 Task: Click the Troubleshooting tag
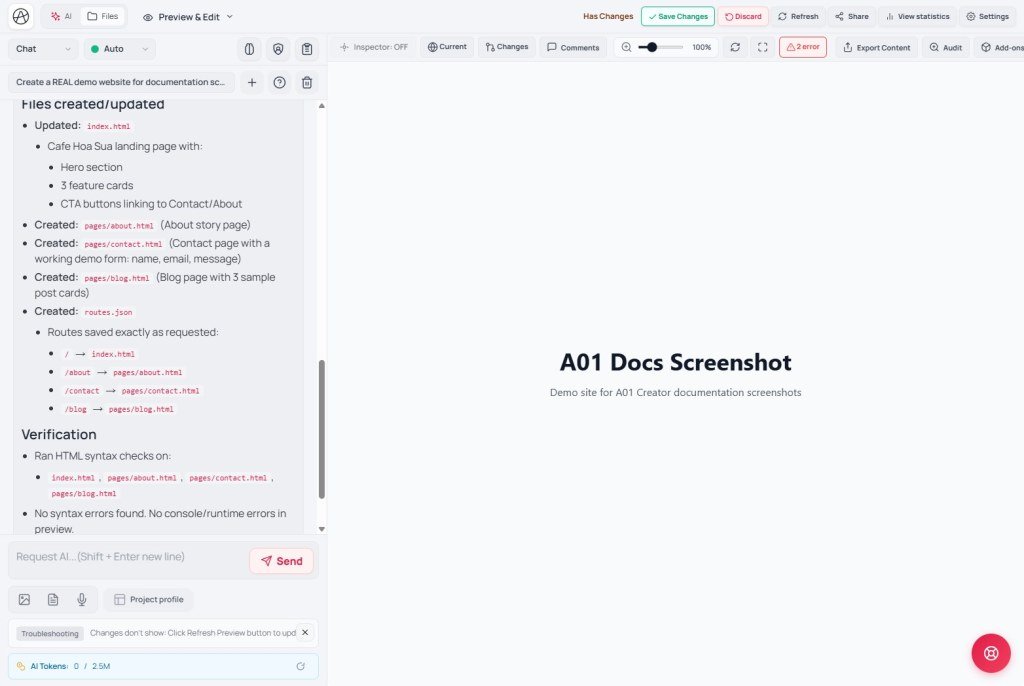click(50, 633)
